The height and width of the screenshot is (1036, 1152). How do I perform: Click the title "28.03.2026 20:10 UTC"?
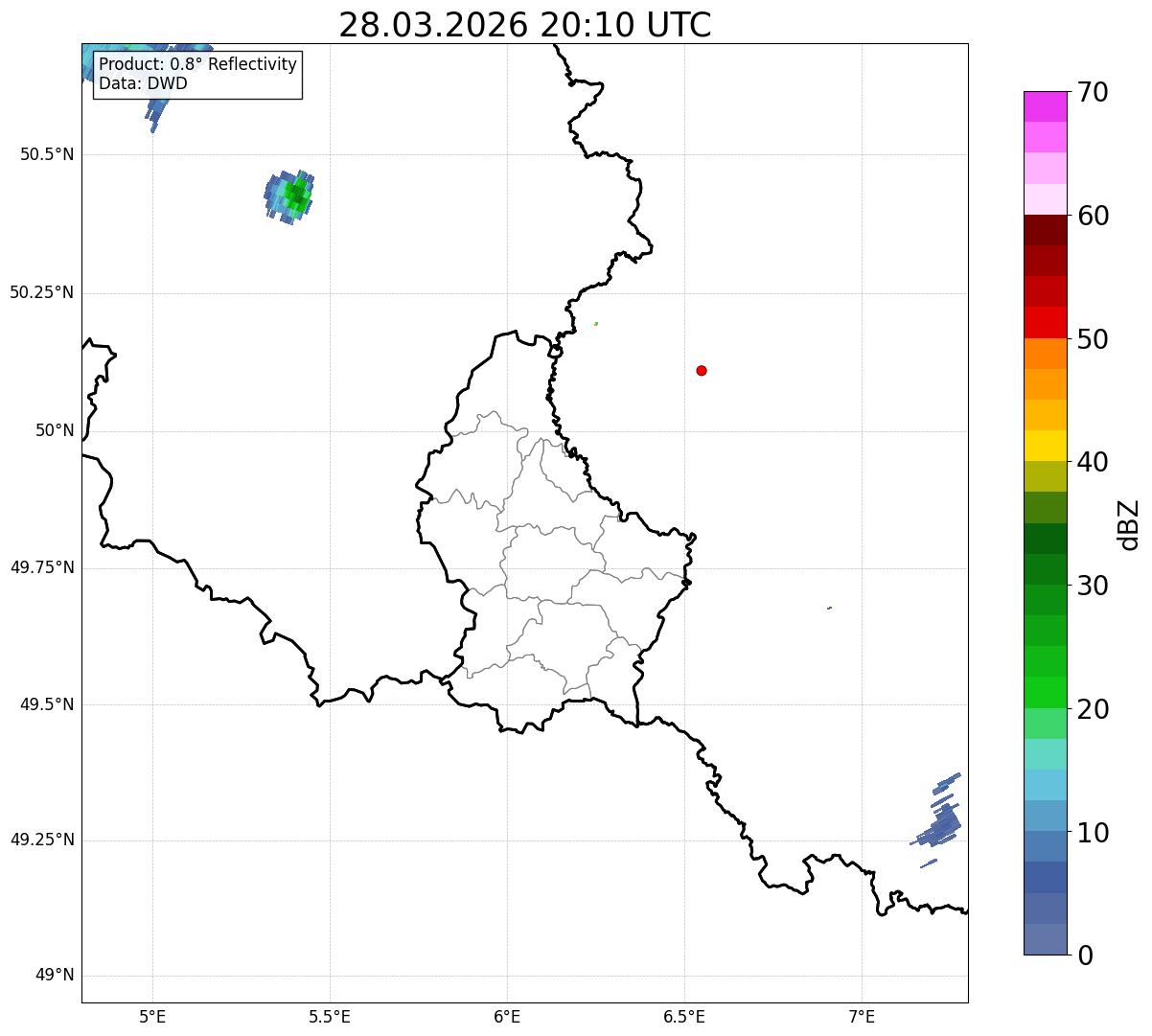(525, 25)
